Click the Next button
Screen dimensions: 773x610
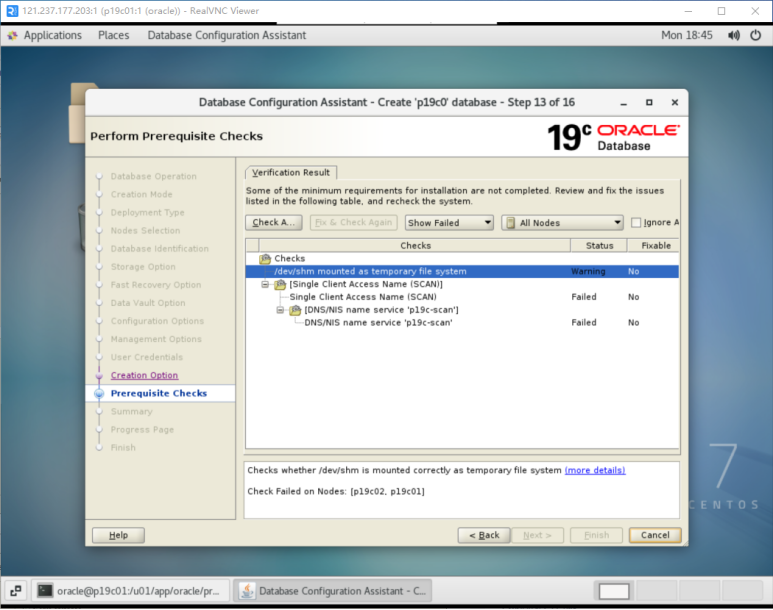(537, 535)
